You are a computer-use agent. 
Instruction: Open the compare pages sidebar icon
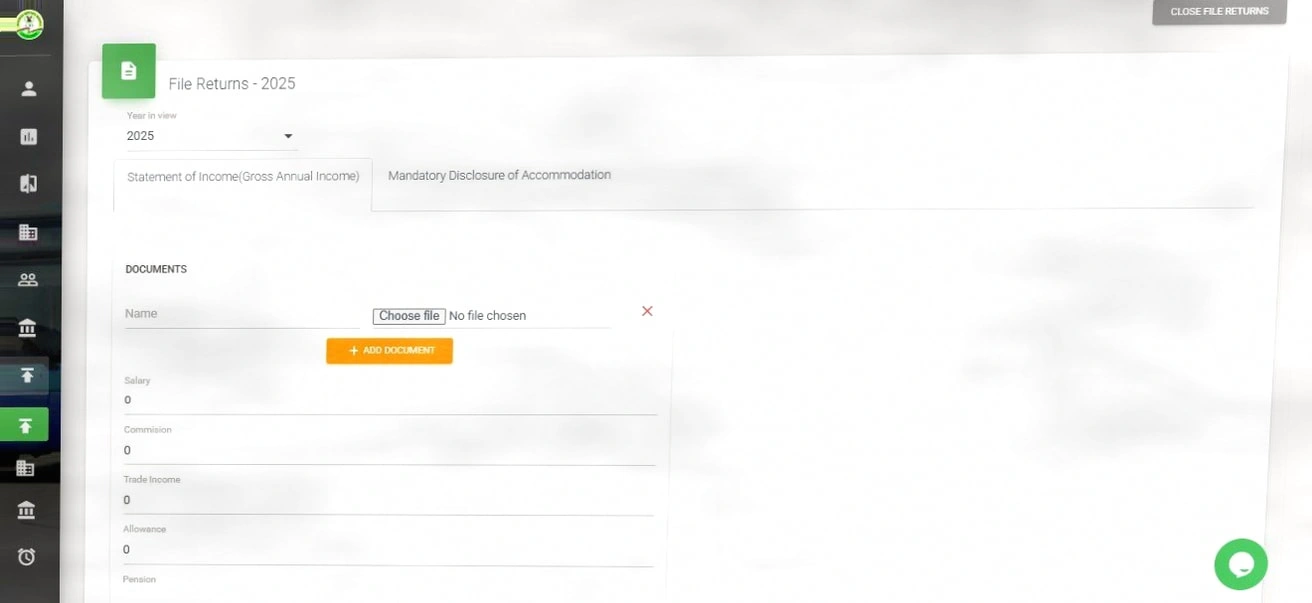coord(28,184)
